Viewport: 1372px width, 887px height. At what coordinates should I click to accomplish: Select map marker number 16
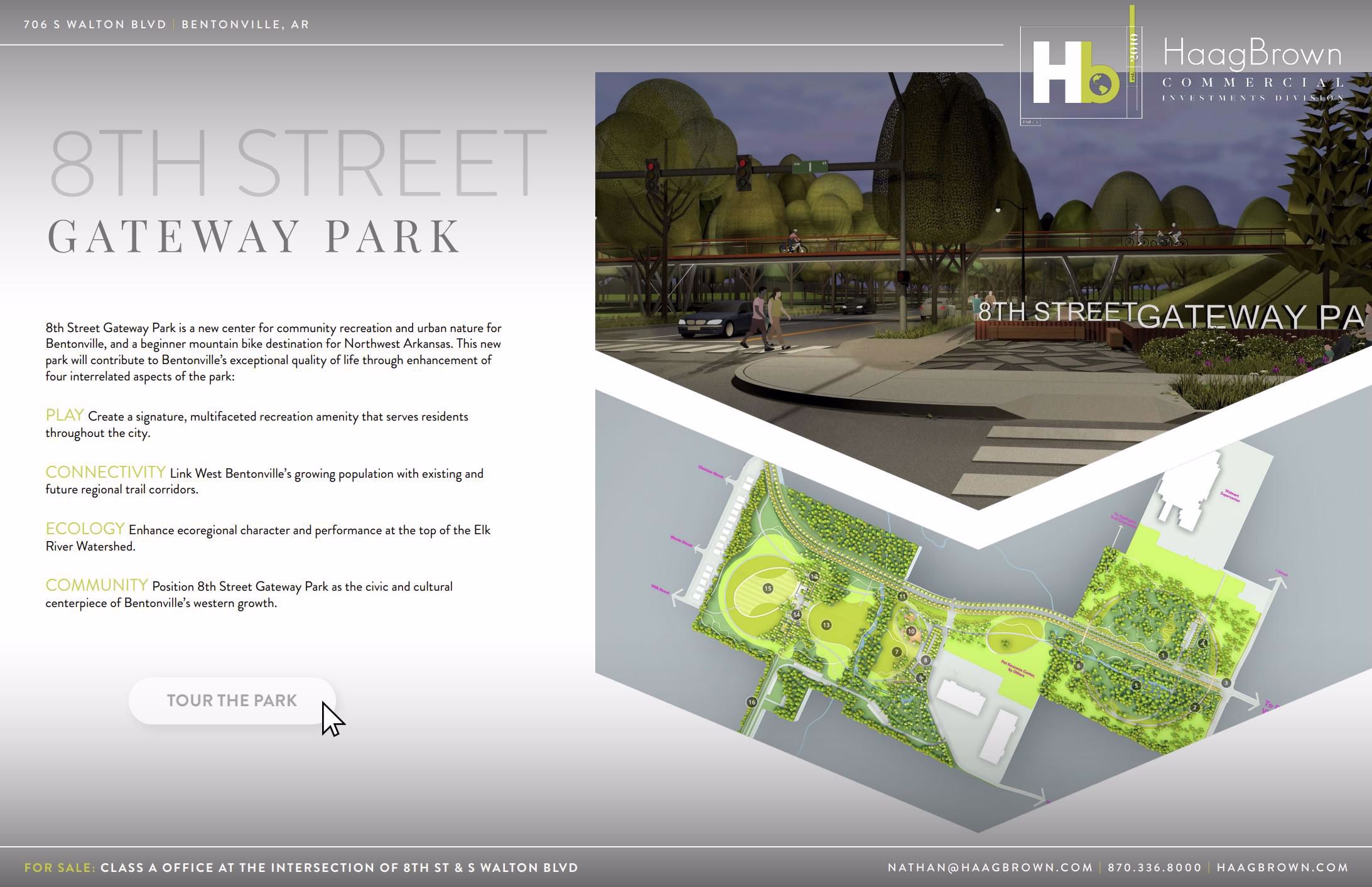pos(752,702)
